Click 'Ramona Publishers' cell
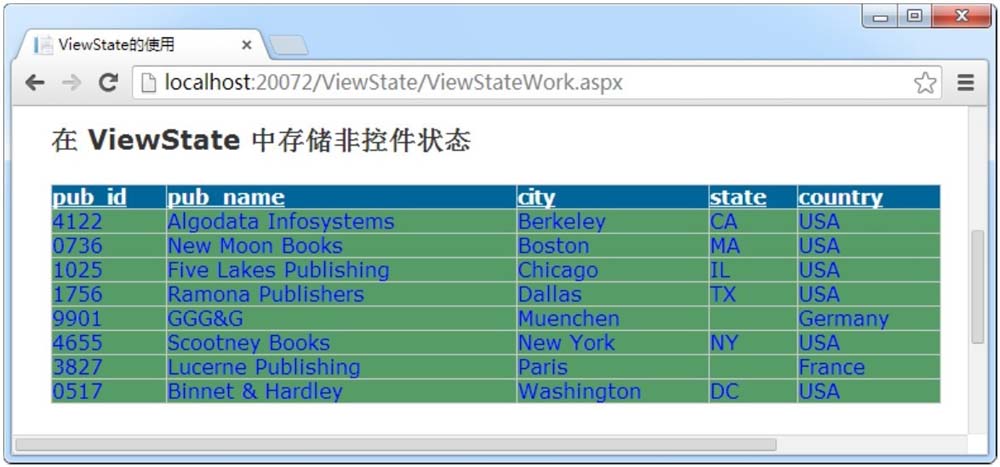Screen dimensions: 1000x467 point(341,294)
